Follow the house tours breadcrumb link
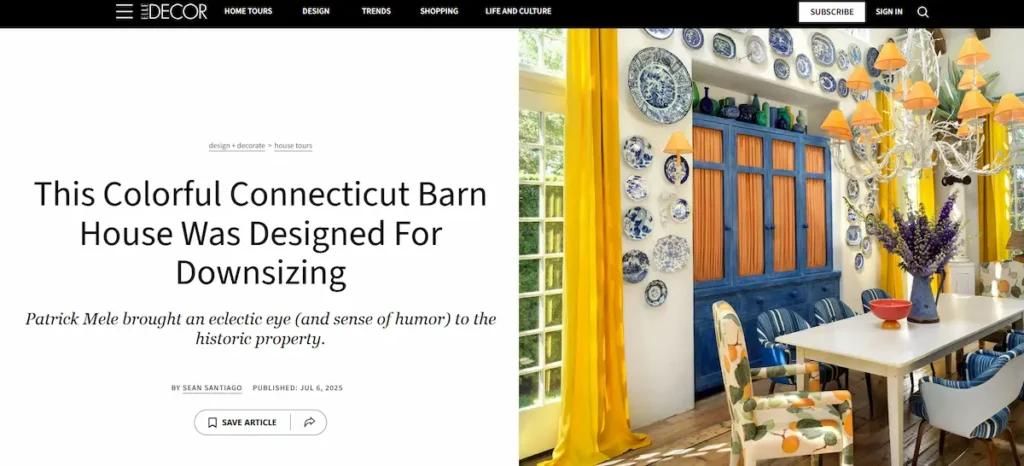Image resolution: width=1024 pixels, height=466 pixels. click(293, 146)
